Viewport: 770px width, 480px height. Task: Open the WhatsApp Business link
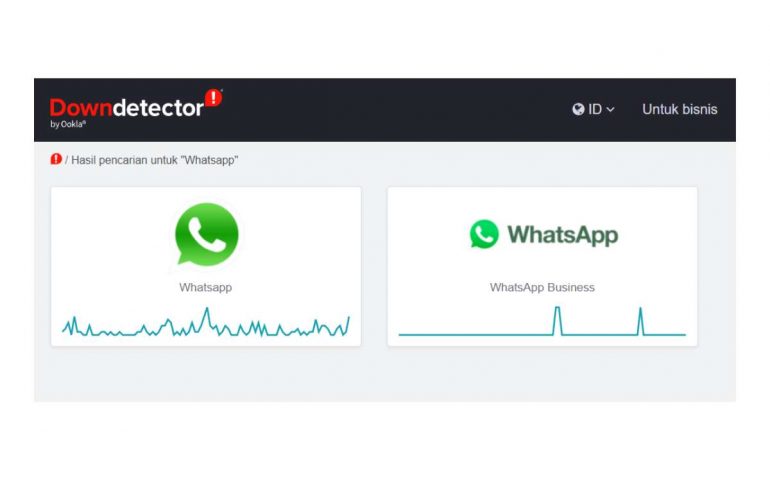point(542,287)
